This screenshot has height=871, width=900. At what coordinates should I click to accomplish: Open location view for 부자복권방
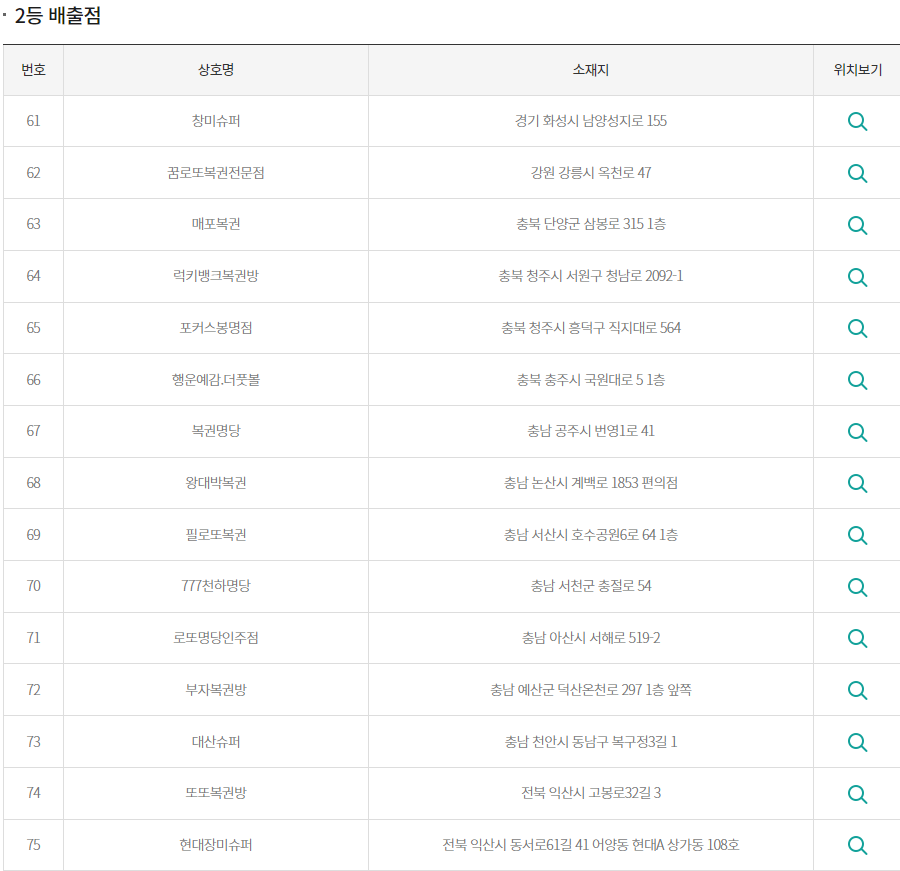pyautogui.click(x=857, y=690)
